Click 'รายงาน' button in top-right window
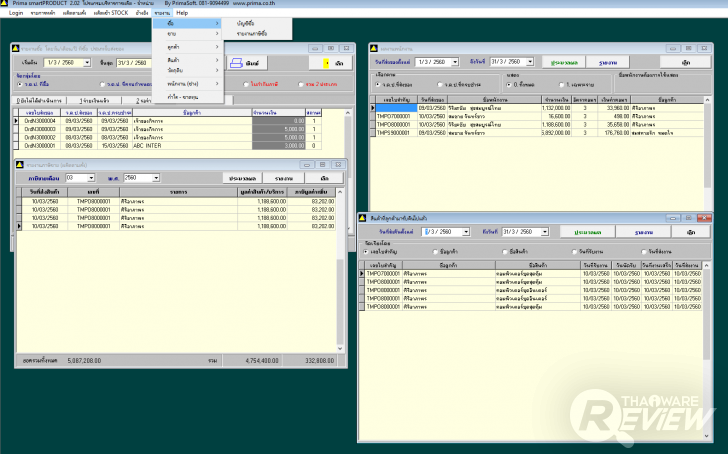 coord(608,63)
